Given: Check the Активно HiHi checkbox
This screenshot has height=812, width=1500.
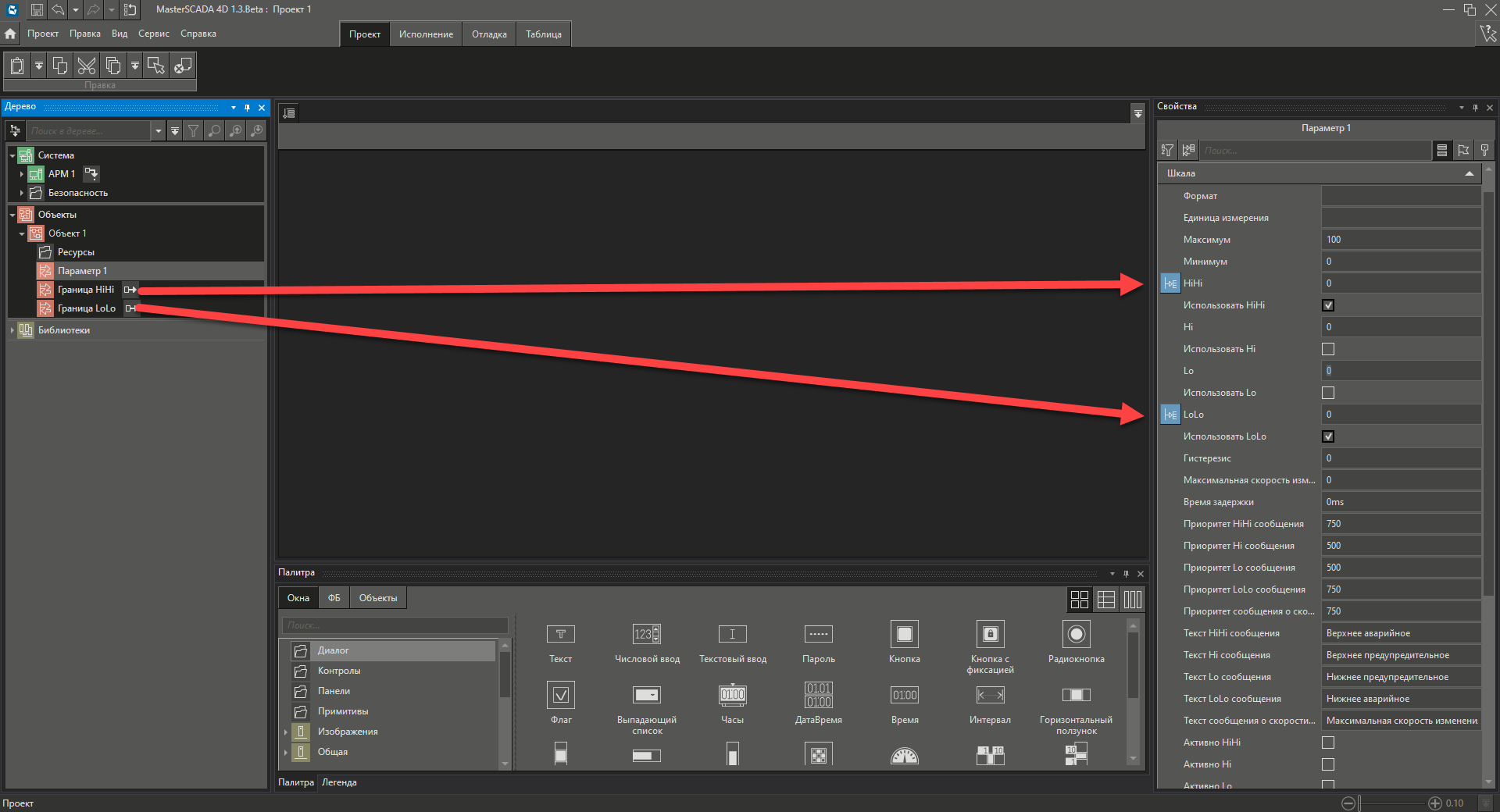Looking at the screenshot, I should [1328, 743].
